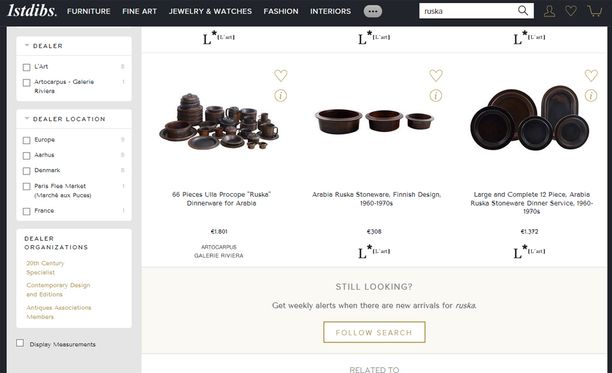The image size is (612, 373).
Task: Show info for Arabia Ruska Stoneware bowls
Action: point(436,96)
